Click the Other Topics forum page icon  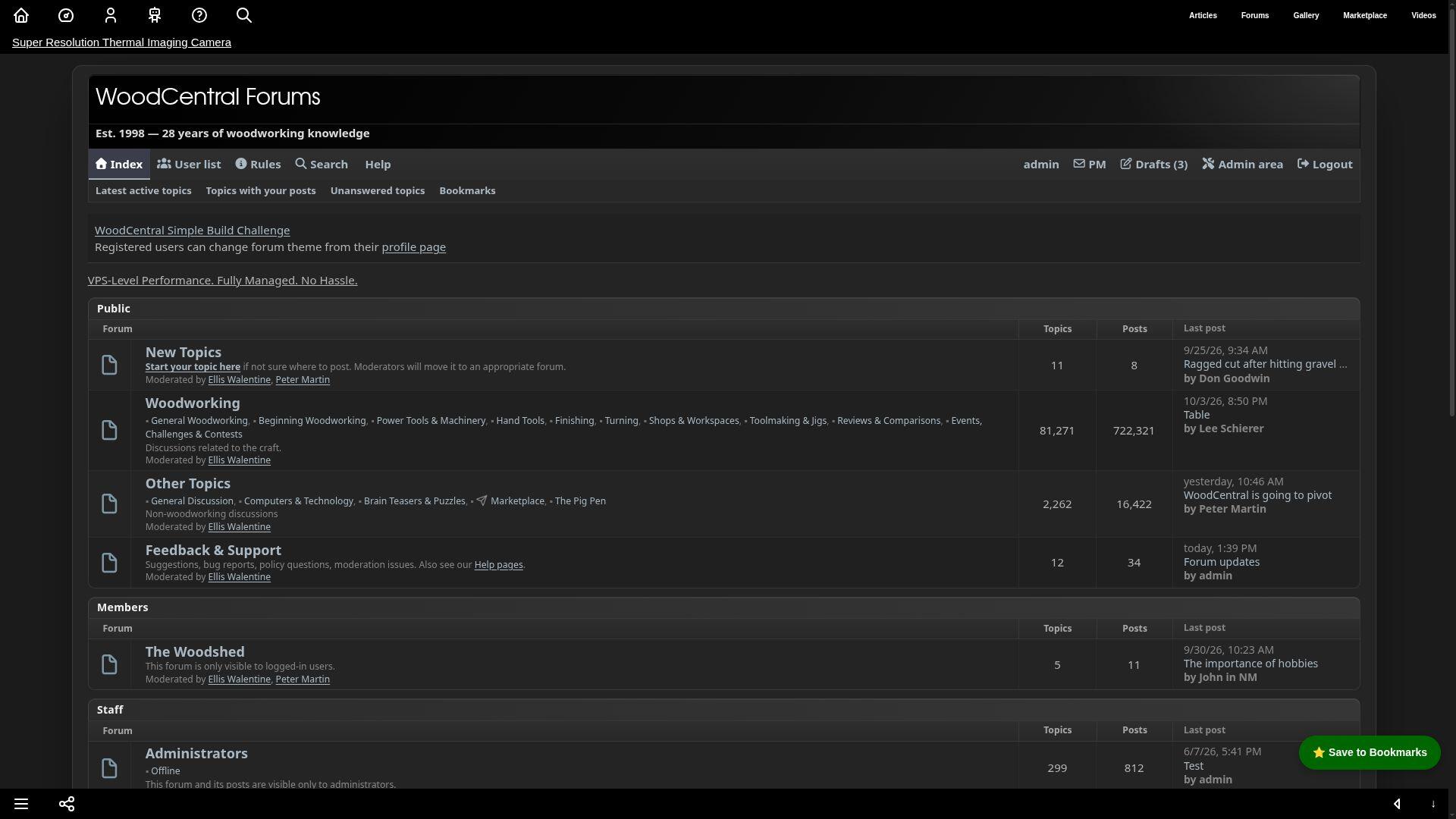[x=109, y=504]
